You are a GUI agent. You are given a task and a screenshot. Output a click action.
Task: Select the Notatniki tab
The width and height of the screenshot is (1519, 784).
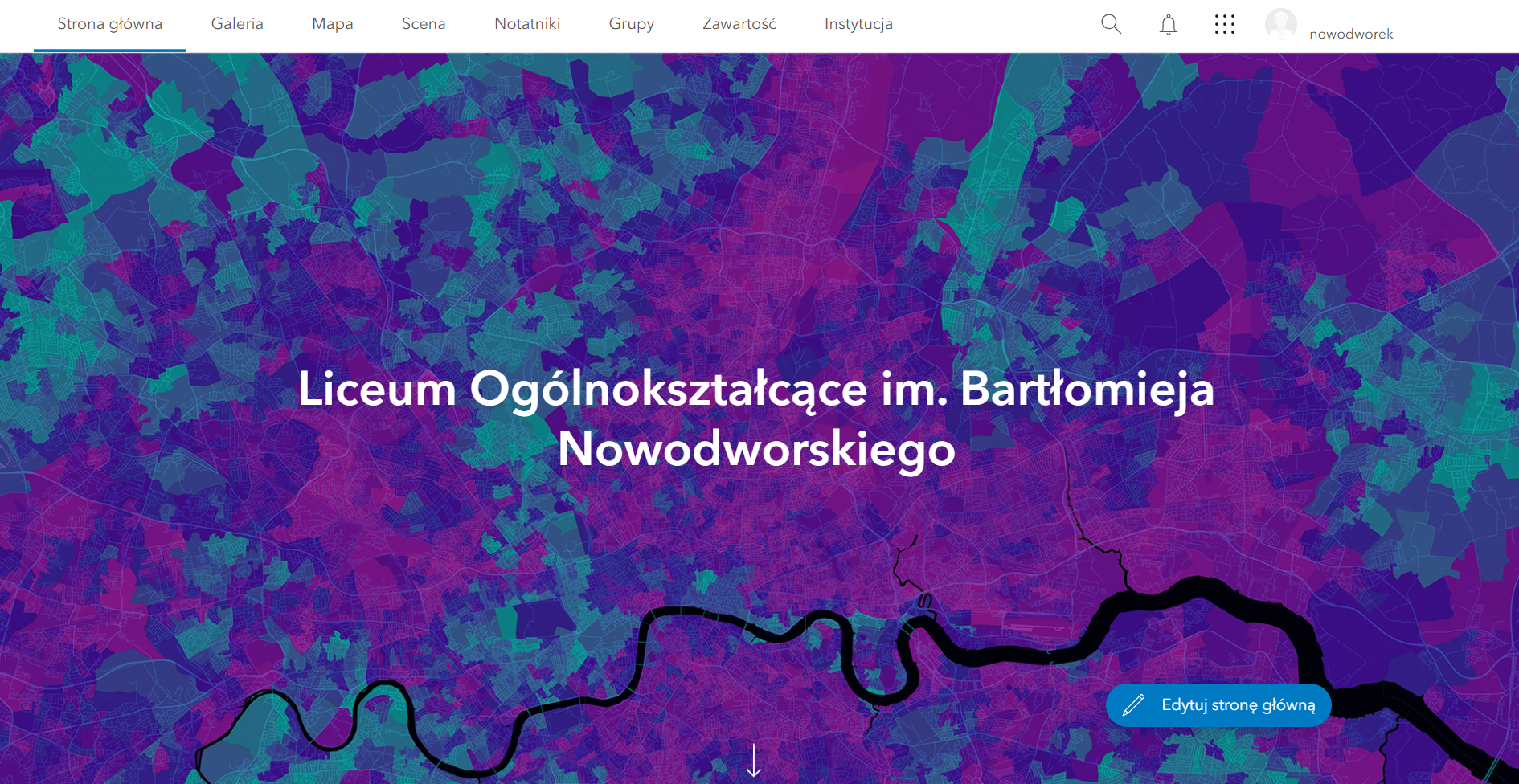(527, 24)
